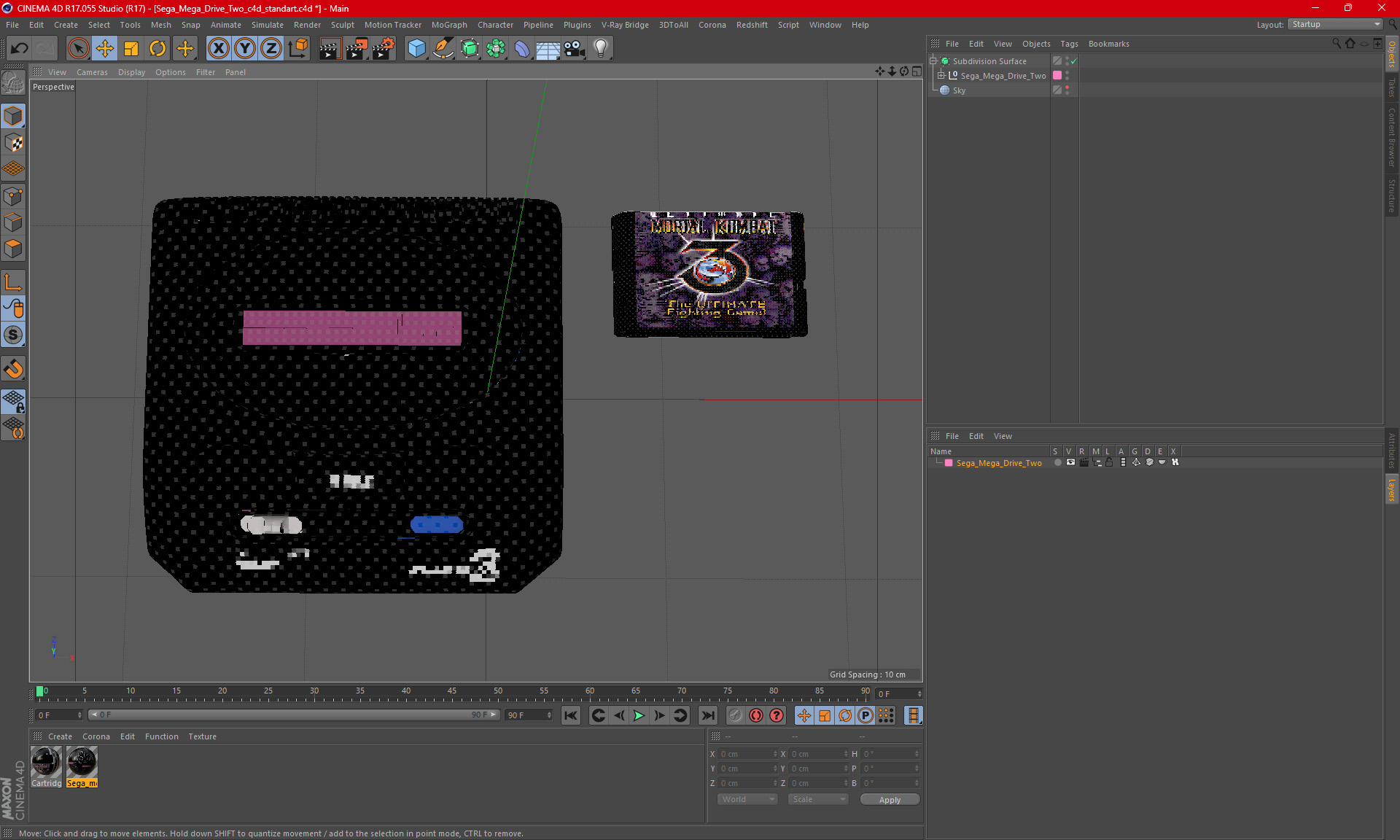Viewport: 1400px width, 840px height.
Task: Expand the Sega_Mega_Drive_Two object
Action: pyautogui.click(x=941, y=76)
